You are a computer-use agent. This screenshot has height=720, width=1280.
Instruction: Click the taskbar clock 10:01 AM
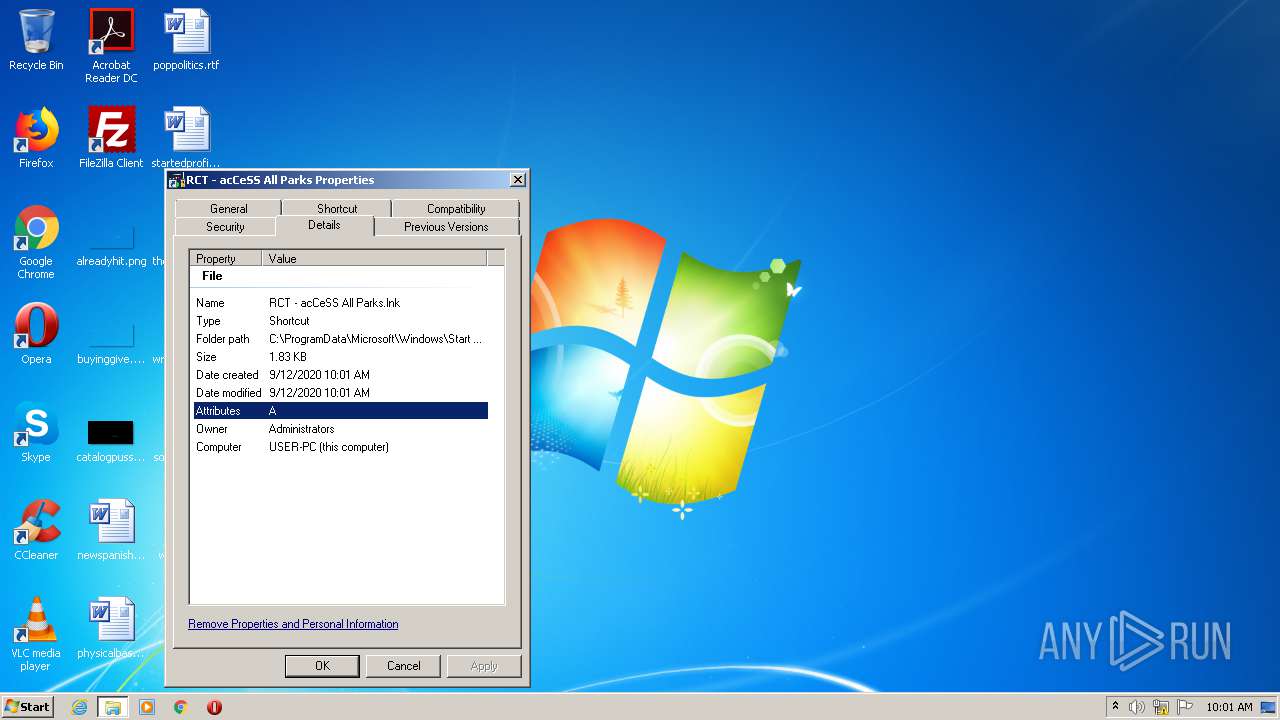click(1228, 707)
